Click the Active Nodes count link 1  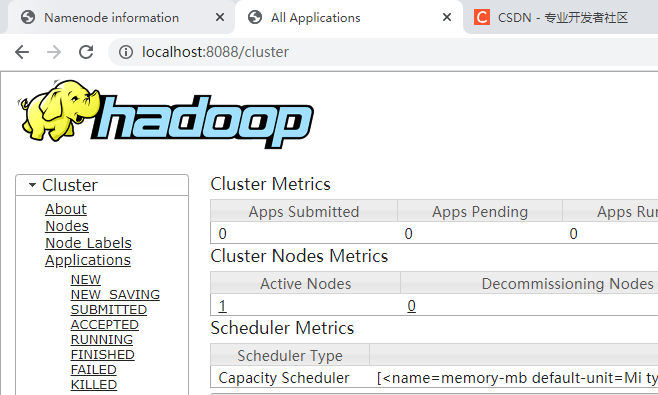coord(222,306)
